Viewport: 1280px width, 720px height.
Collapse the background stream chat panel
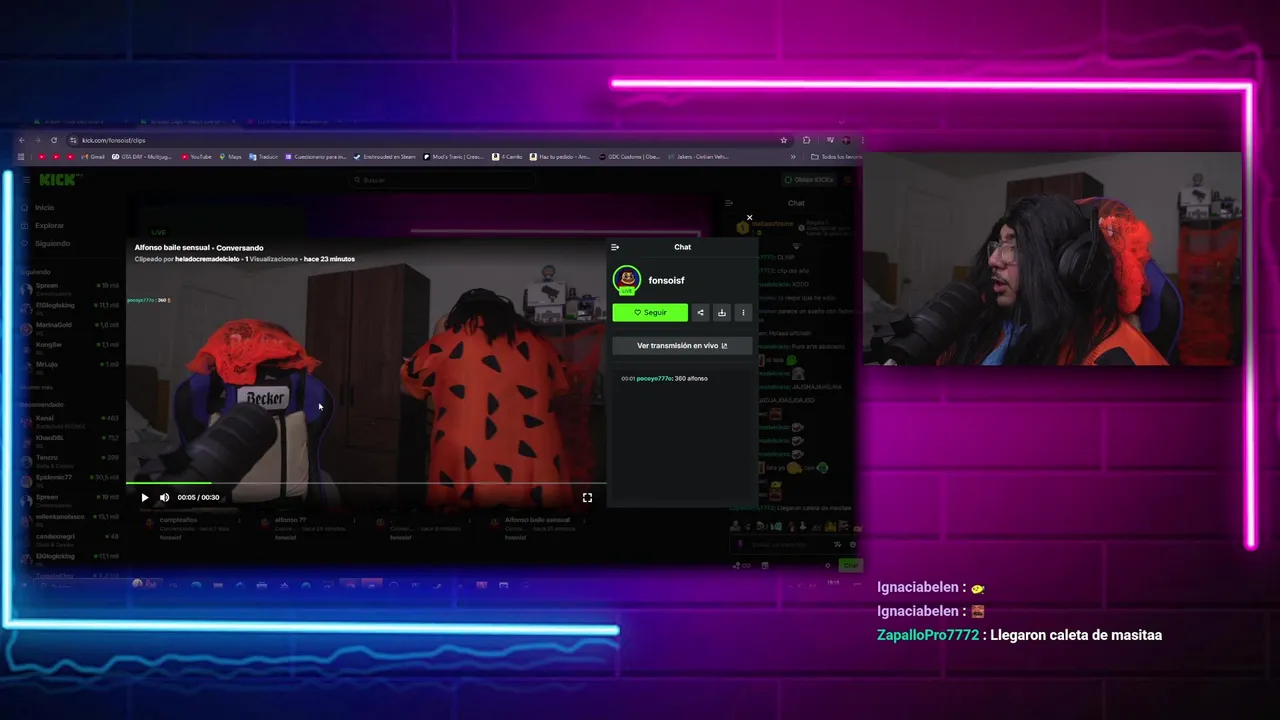point(728,203)
